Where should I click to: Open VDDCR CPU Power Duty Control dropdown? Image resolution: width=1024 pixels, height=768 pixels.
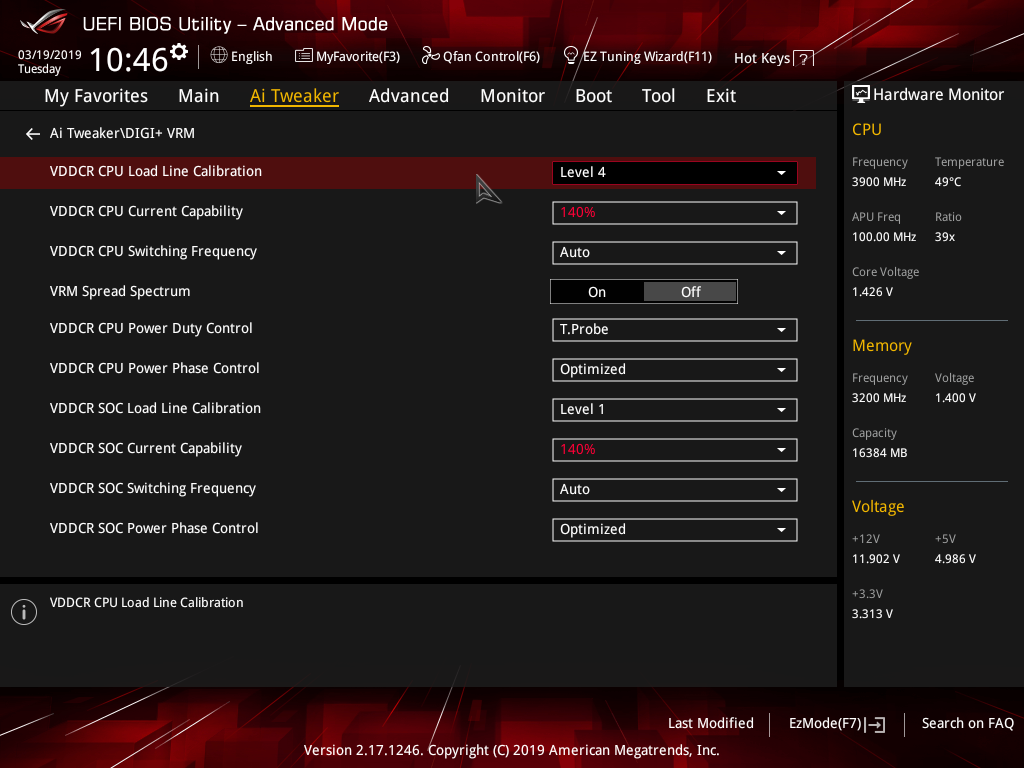[x=674, y=330]
